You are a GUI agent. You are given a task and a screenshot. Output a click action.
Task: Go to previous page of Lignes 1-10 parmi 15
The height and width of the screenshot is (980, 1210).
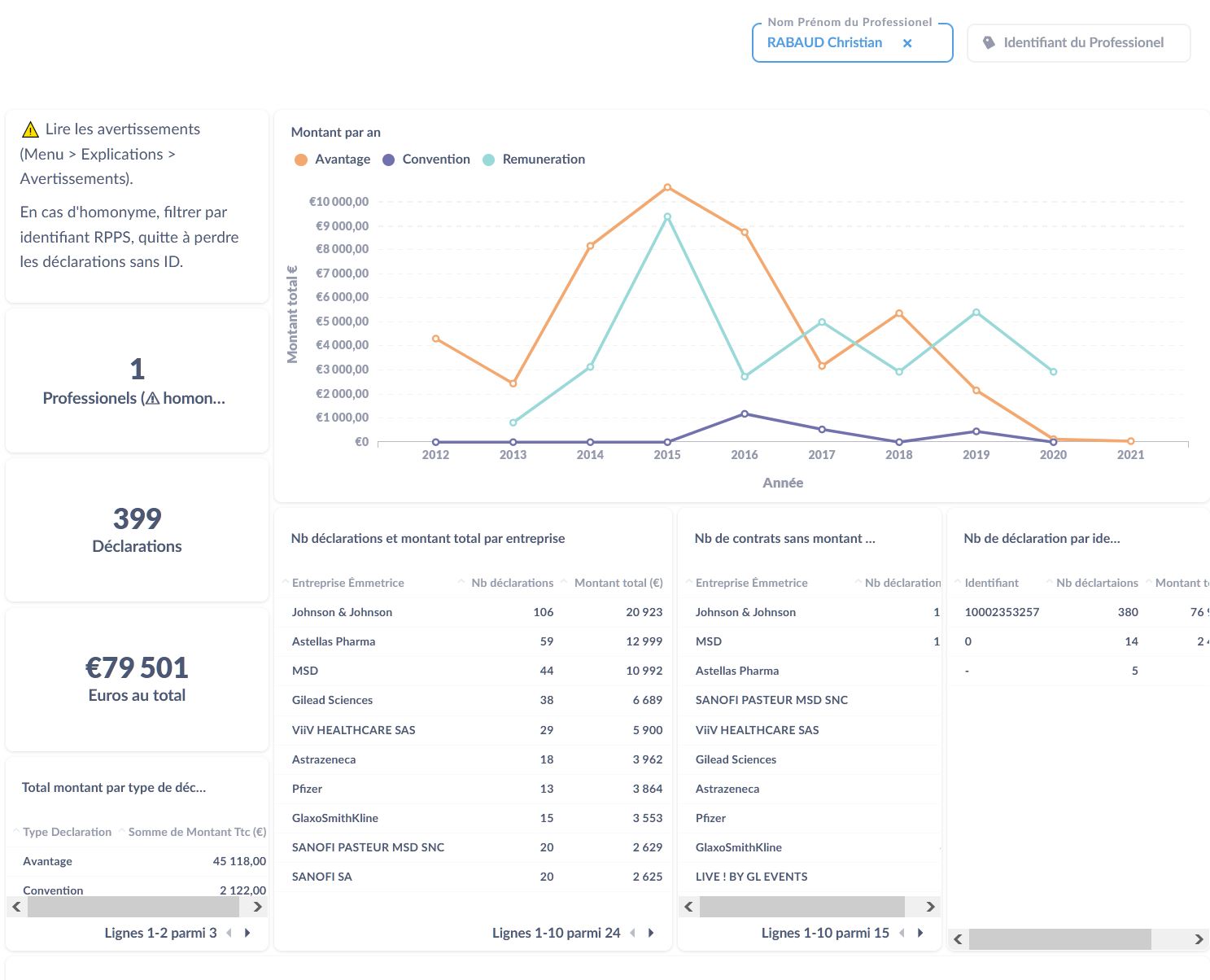902,934
